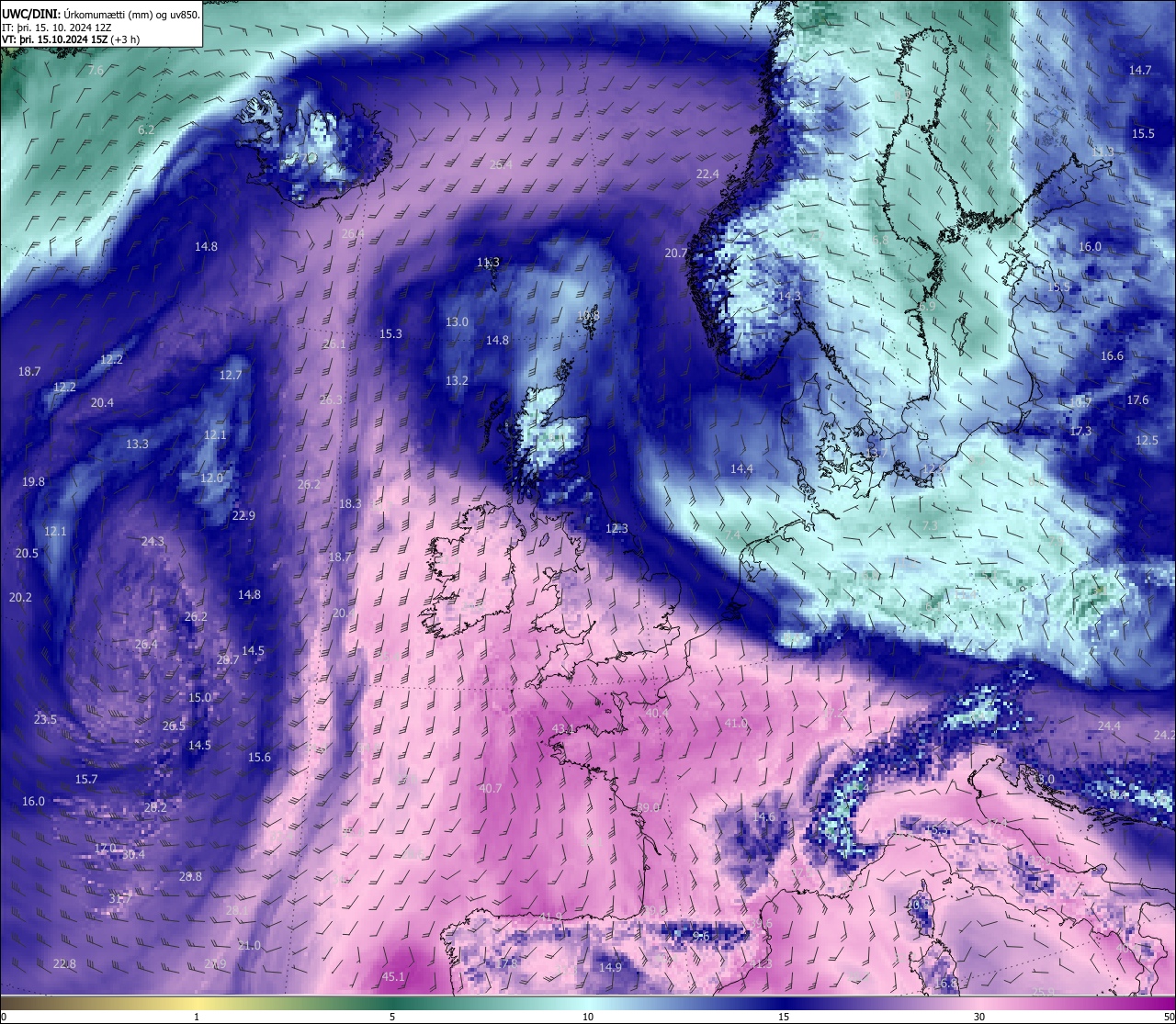This screenshot has height=1024, width=1176.
Task: Click the '12.5' map value
Action: click(x=1147, y=441)
